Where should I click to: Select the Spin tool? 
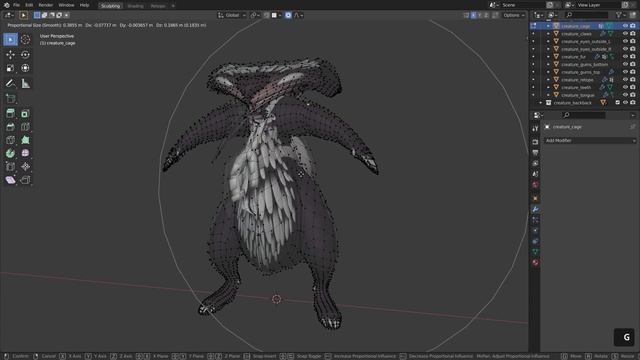[x=10, y=153]
